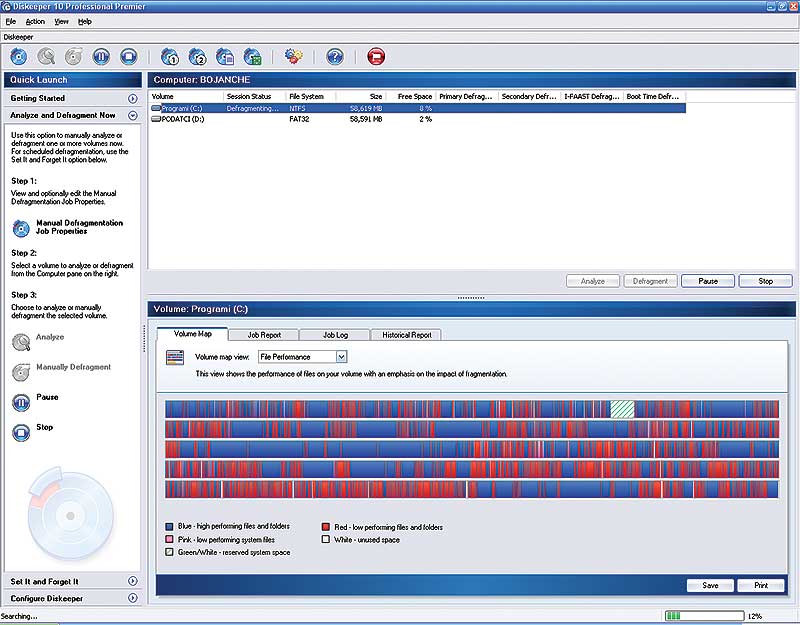Open Diskeeper configuration gears icon

293,57
